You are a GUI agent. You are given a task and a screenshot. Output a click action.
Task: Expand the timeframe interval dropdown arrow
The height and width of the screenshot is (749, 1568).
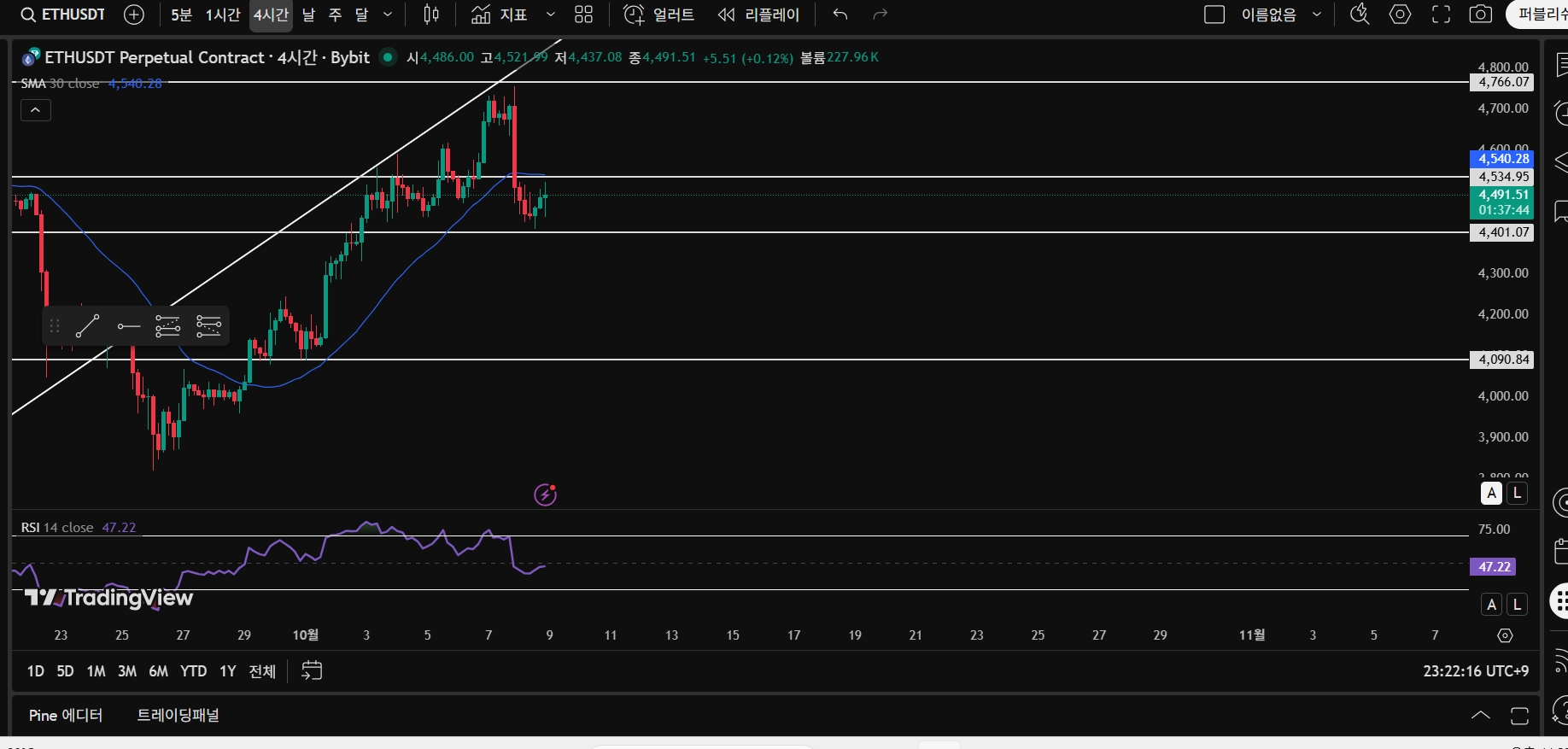(388, 15)
